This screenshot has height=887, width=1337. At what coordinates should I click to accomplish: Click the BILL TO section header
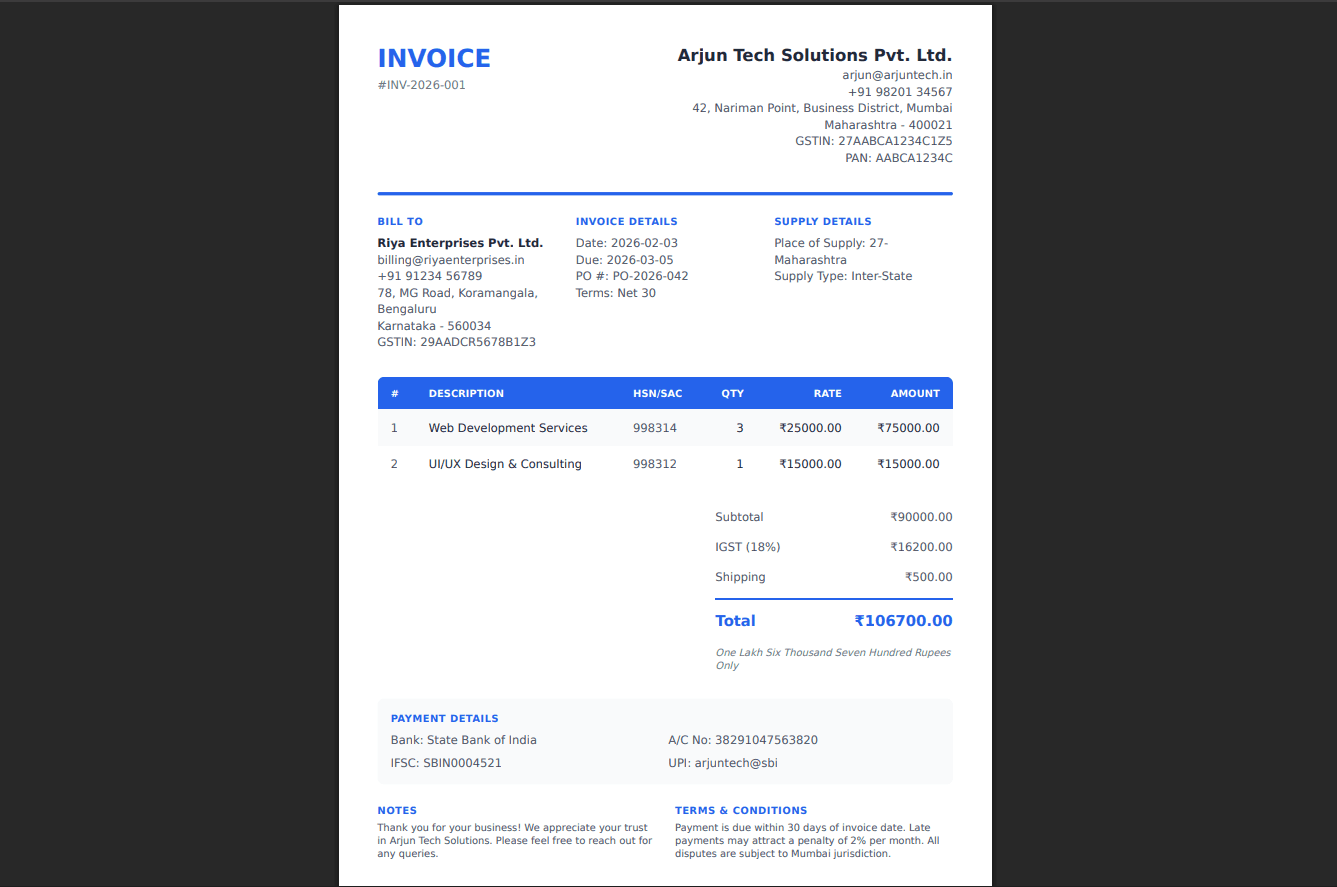point(400,221)
